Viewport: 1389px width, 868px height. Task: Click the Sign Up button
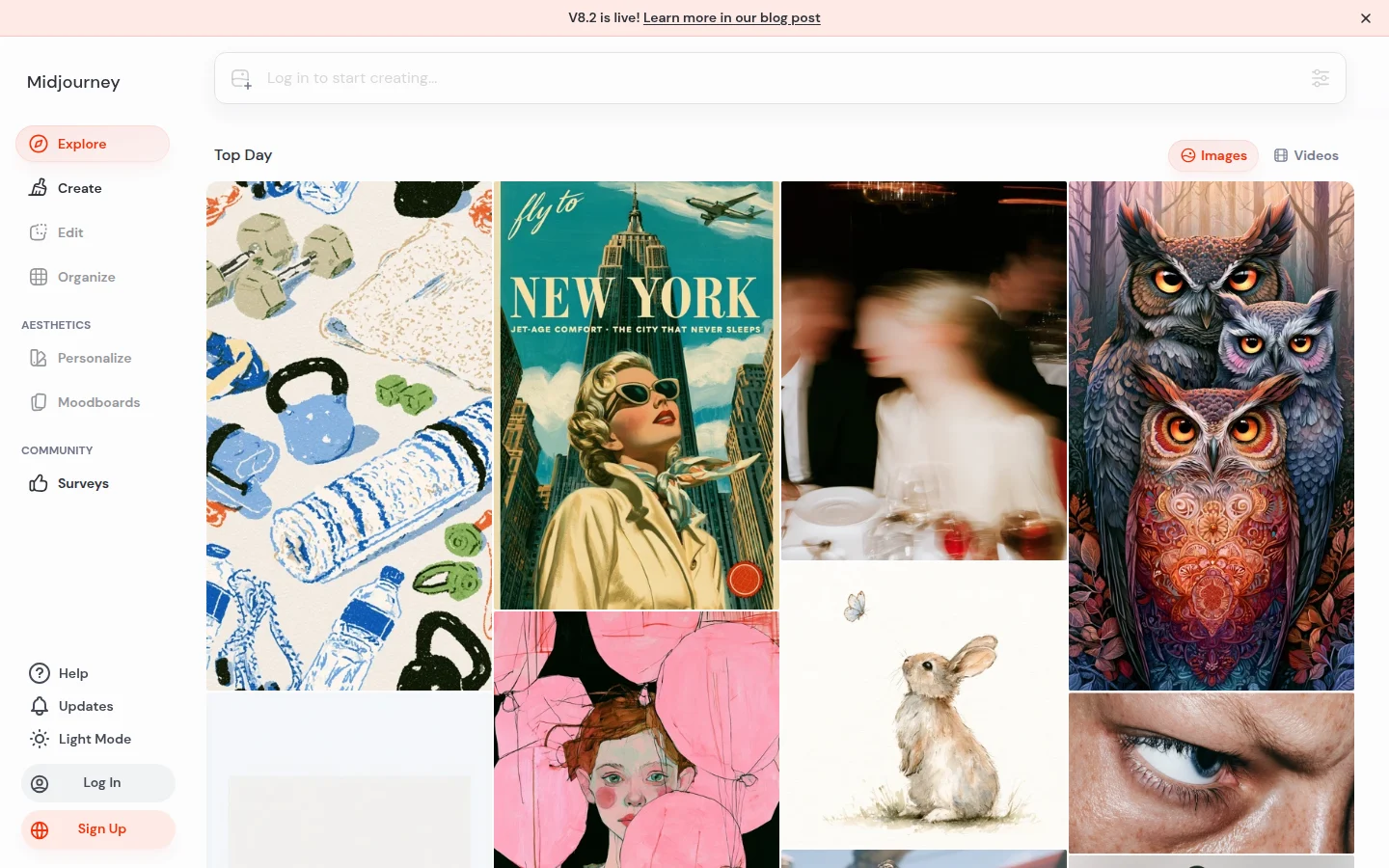pyautogui.click(x=98, y=829)
